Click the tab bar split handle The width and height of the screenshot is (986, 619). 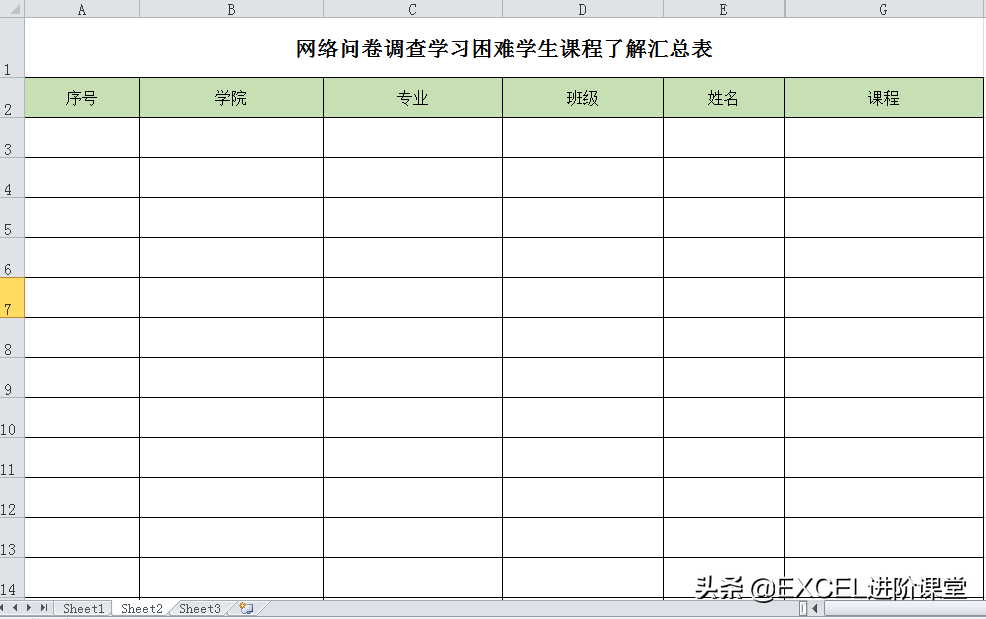click(803, 608)
